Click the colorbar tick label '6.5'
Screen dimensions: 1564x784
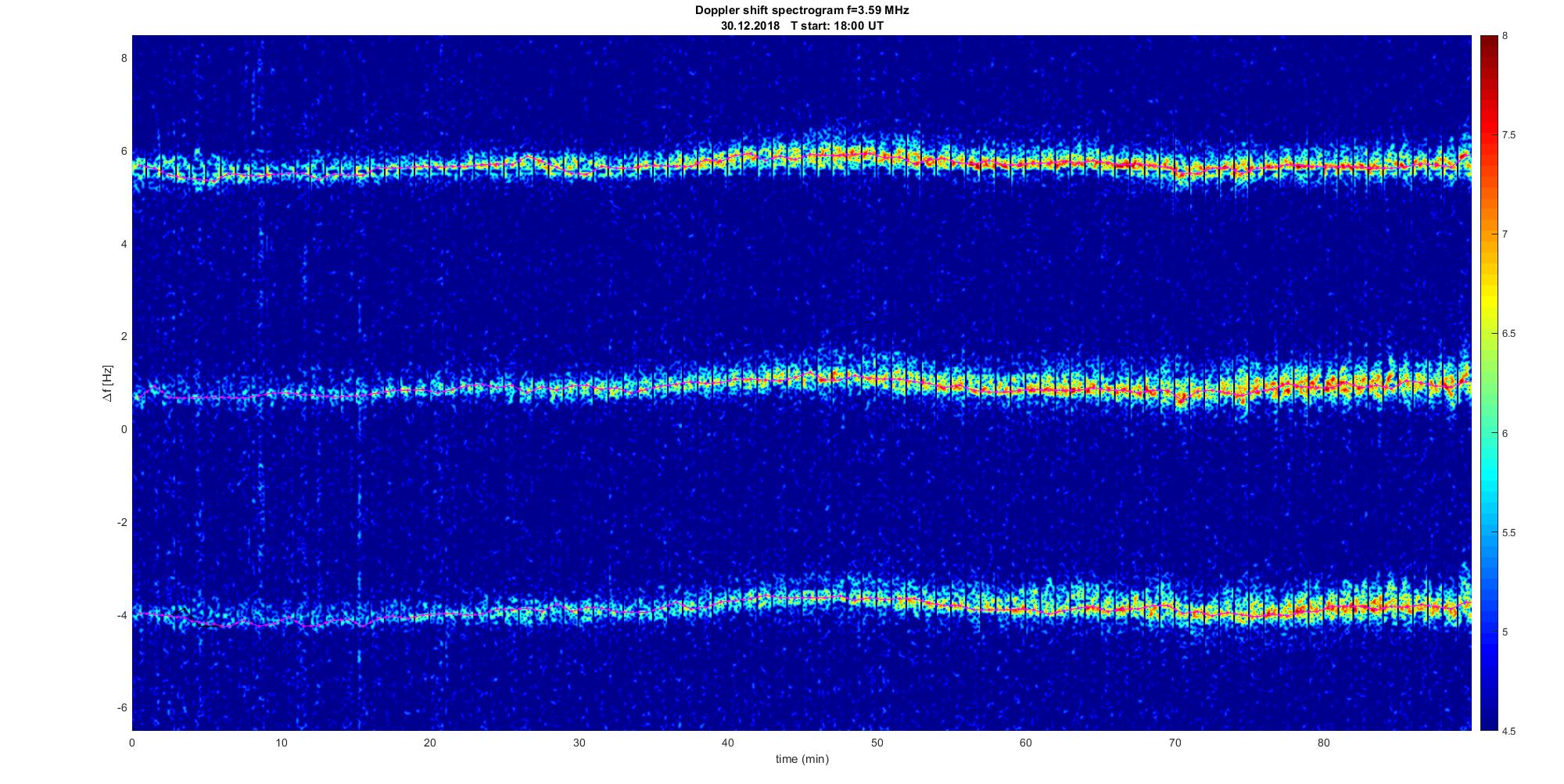[x=1509, y=334]
